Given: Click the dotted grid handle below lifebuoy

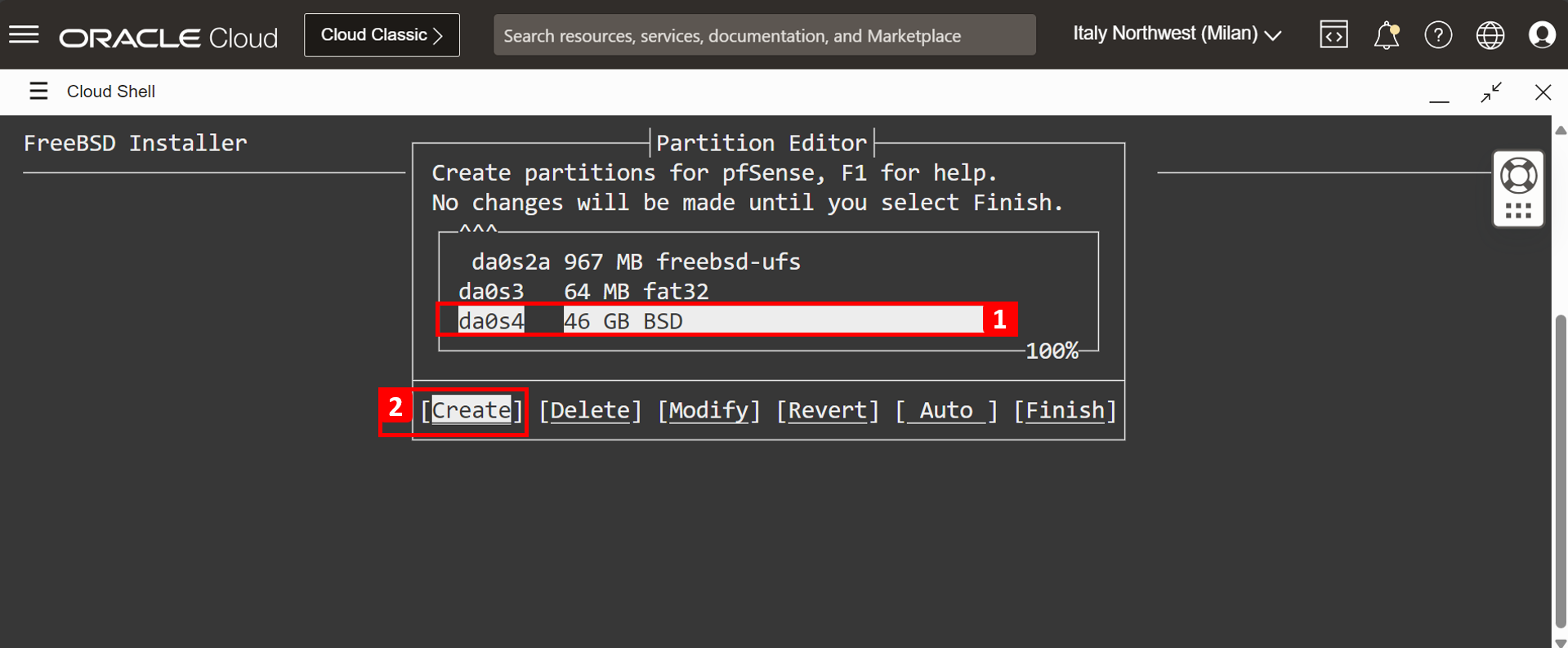Looking at the screenshot, I should point(1518,211).
